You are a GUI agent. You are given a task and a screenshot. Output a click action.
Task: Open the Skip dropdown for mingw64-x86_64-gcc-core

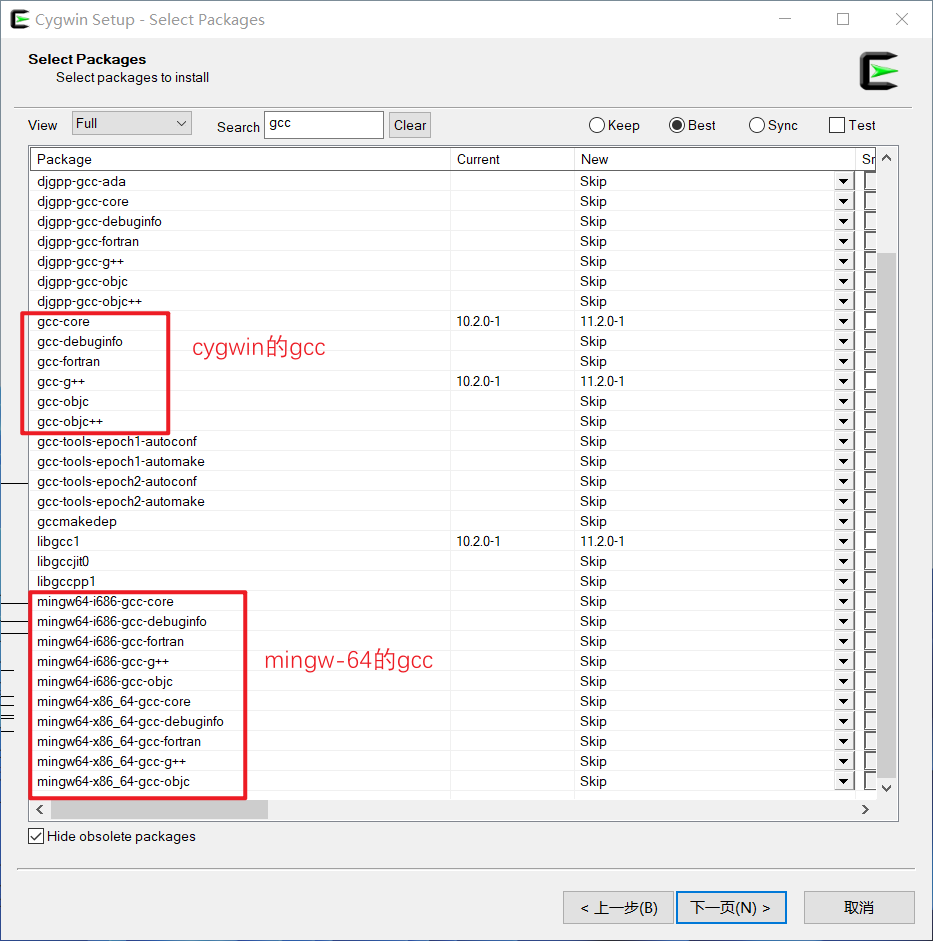pos(843,701)
